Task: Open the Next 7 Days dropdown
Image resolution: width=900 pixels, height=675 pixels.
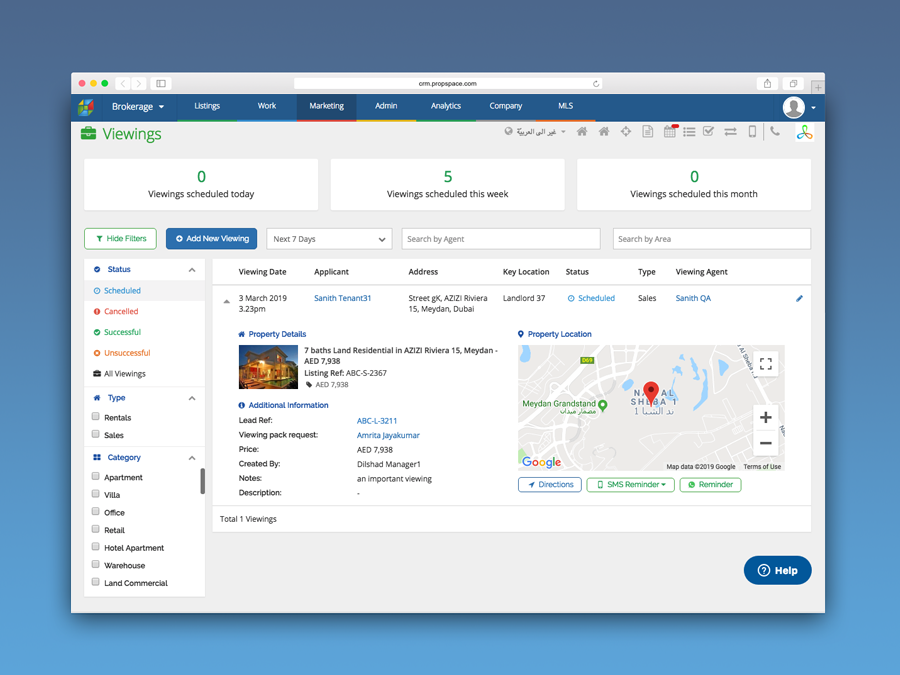Action: (329, 239)
